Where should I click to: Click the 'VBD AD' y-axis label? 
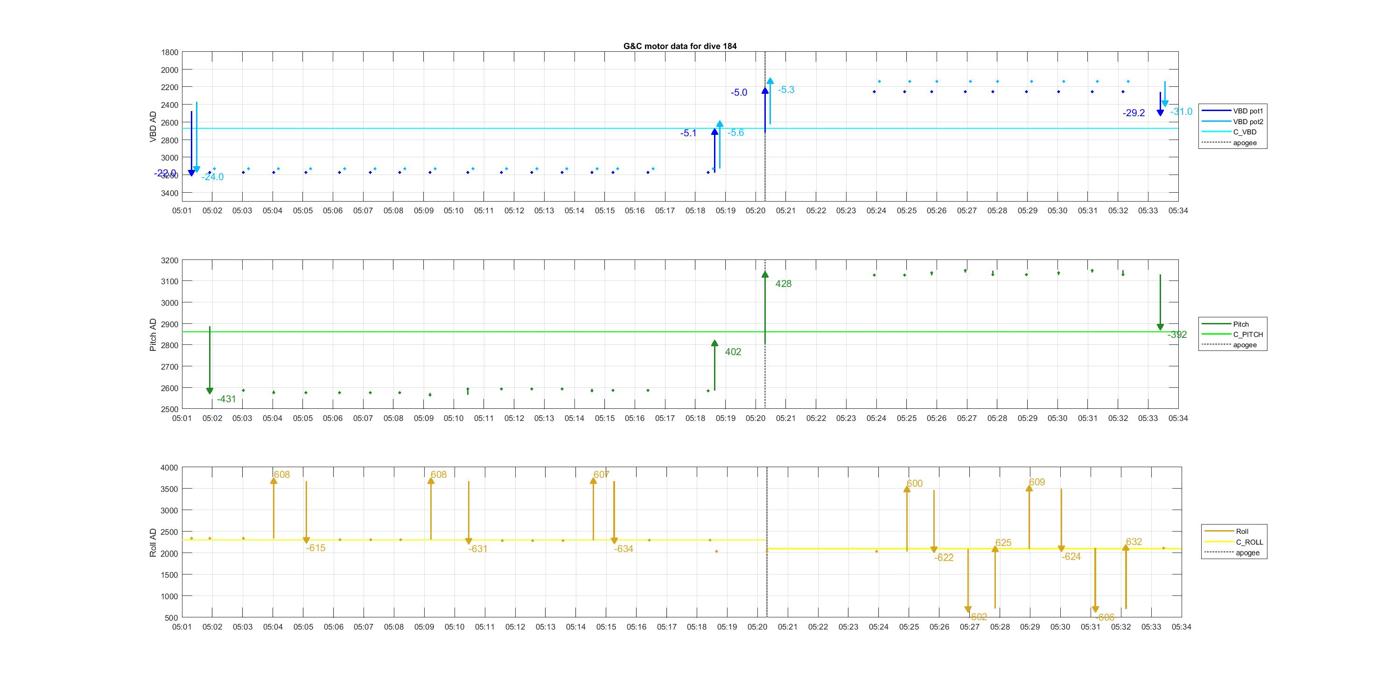(154, 126)
